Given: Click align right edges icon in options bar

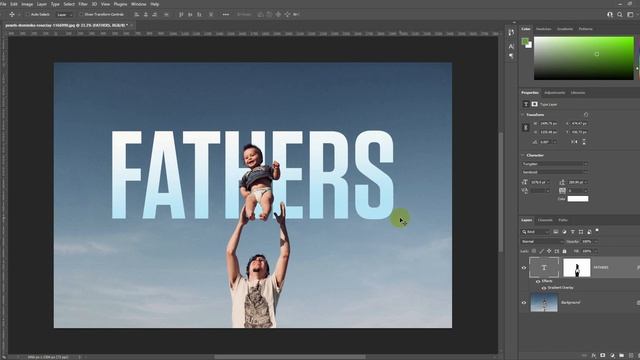Looking at the screenshot, I should (x=155, y=14).
